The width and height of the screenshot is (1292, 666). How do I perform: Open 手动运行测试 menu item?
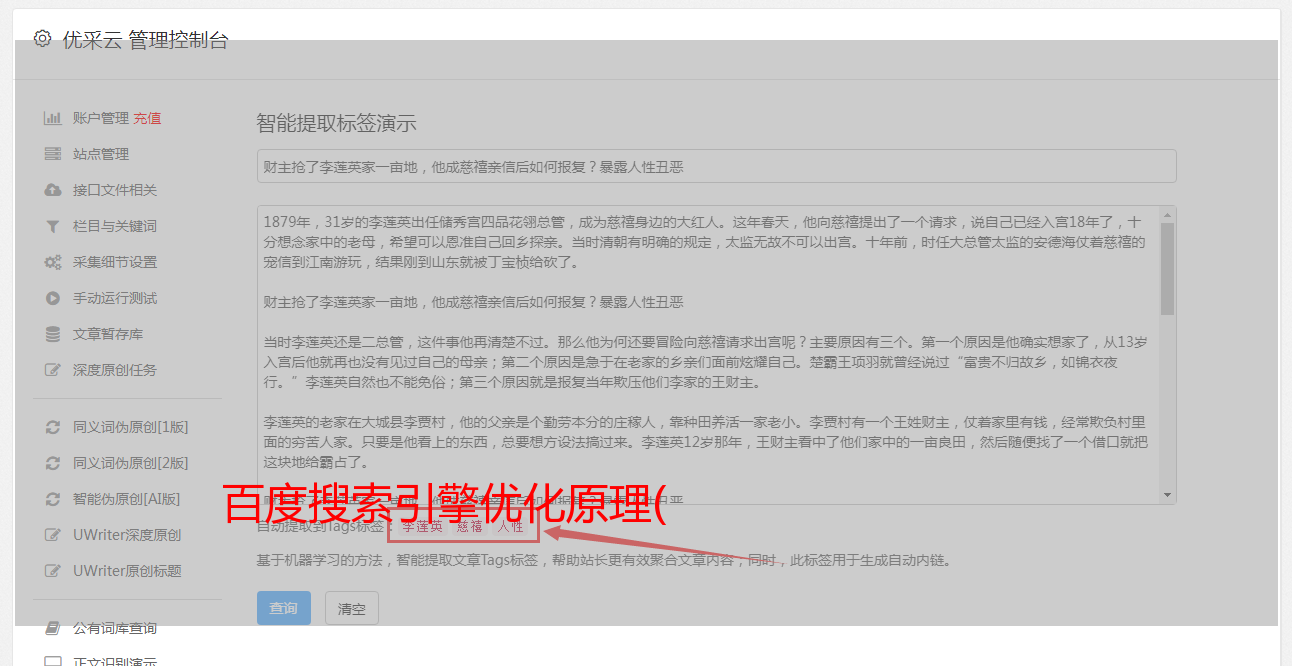tap(115, 298)
